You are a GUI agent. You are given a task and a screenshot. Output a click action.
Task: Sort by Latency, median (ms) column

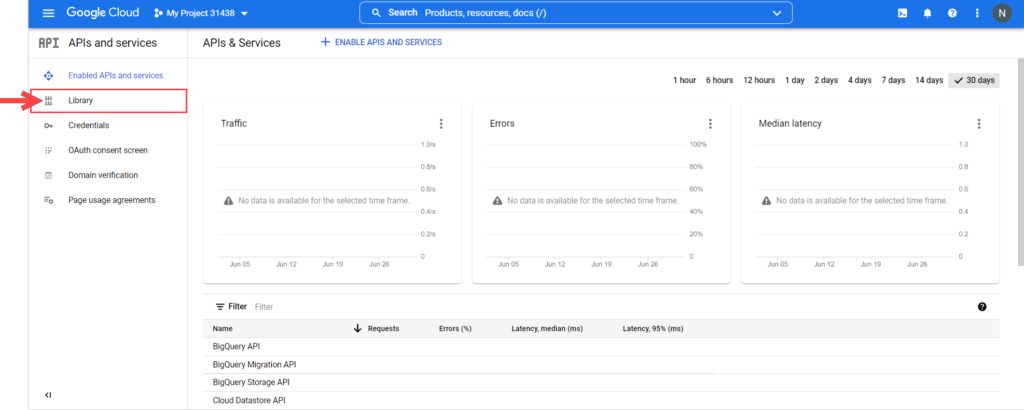547,329
